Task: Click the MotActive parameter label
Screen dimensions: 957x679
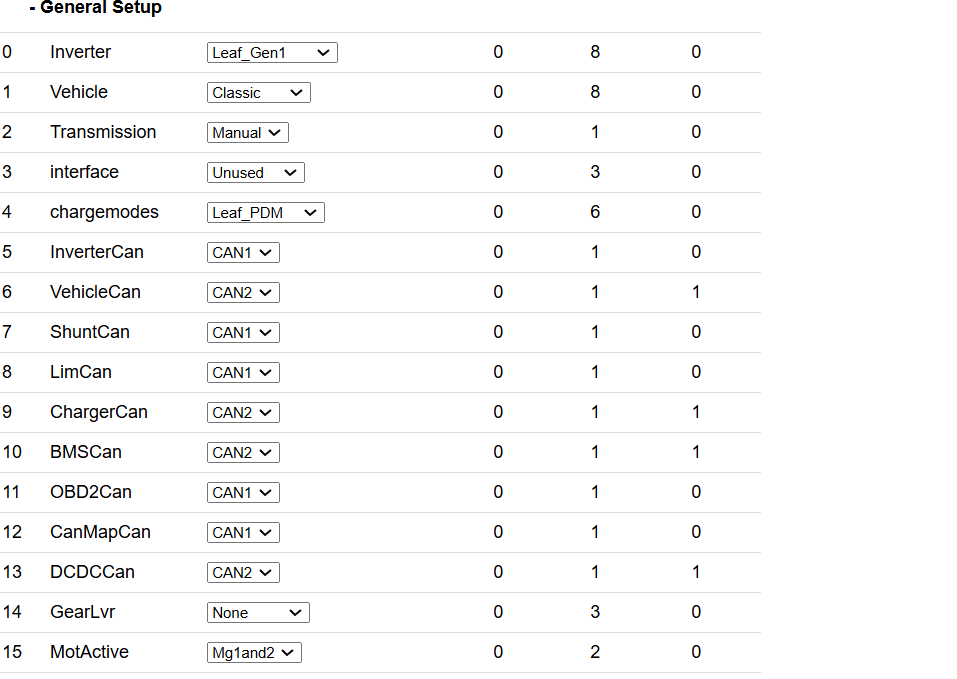Action: [89, 652]
